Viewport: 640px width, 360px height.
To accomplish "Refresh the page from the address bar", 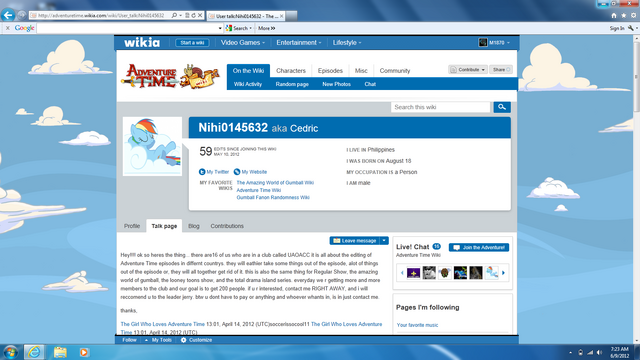I will point(193,16).
